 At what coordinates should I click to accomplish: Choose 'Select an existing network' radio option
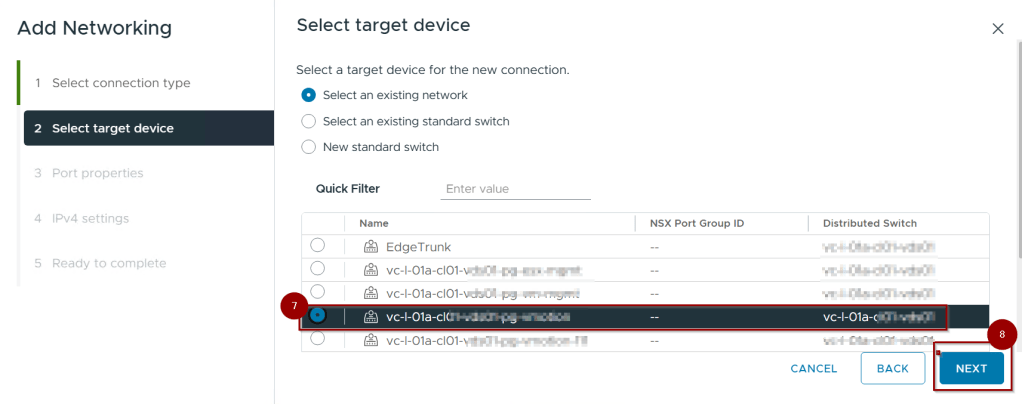click(x=309, y=95)
